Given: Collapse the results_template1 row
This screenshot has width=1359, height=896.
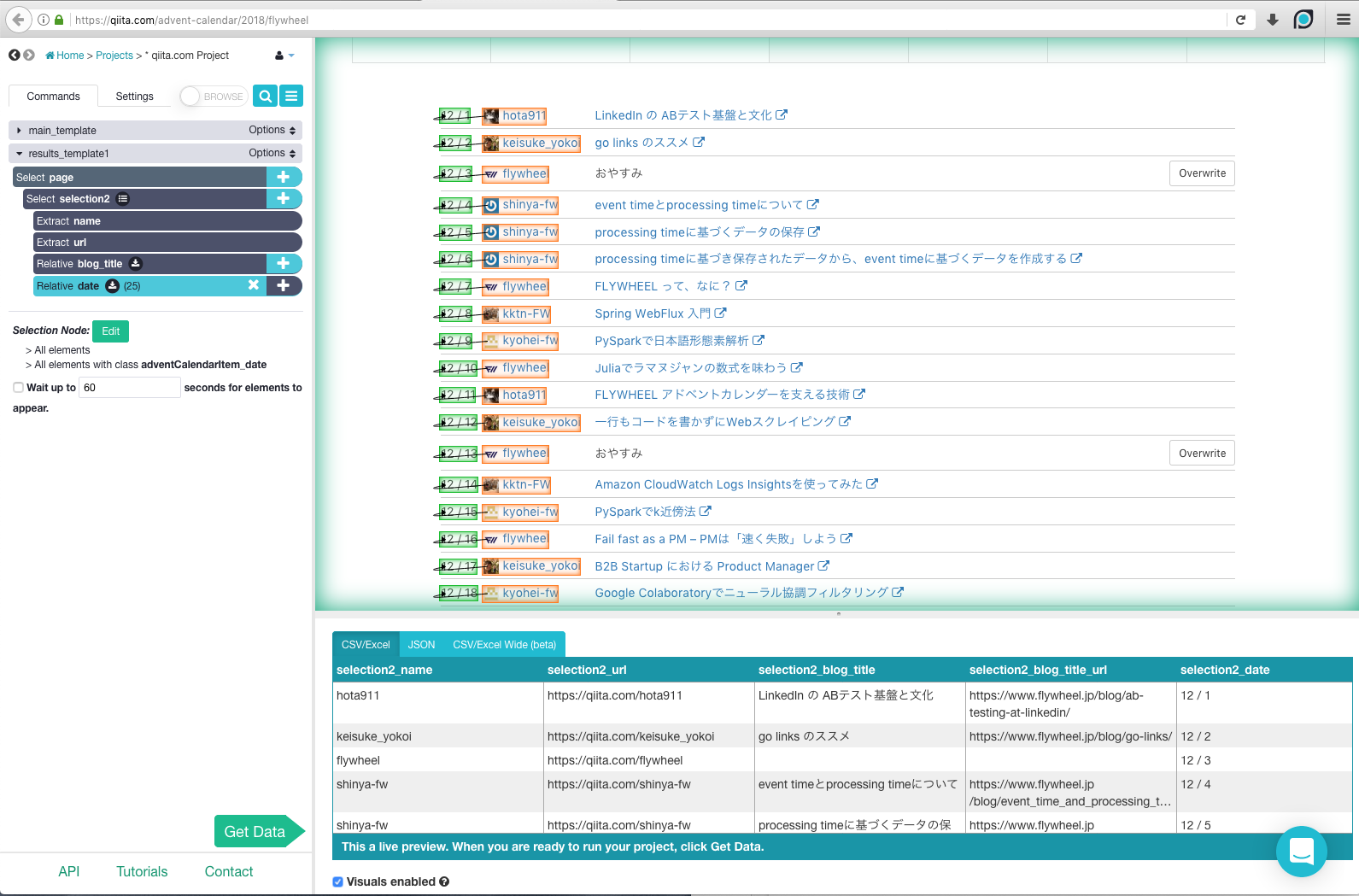Looking at the screenshot, I should pyautogui.click(x=20, y=154).
